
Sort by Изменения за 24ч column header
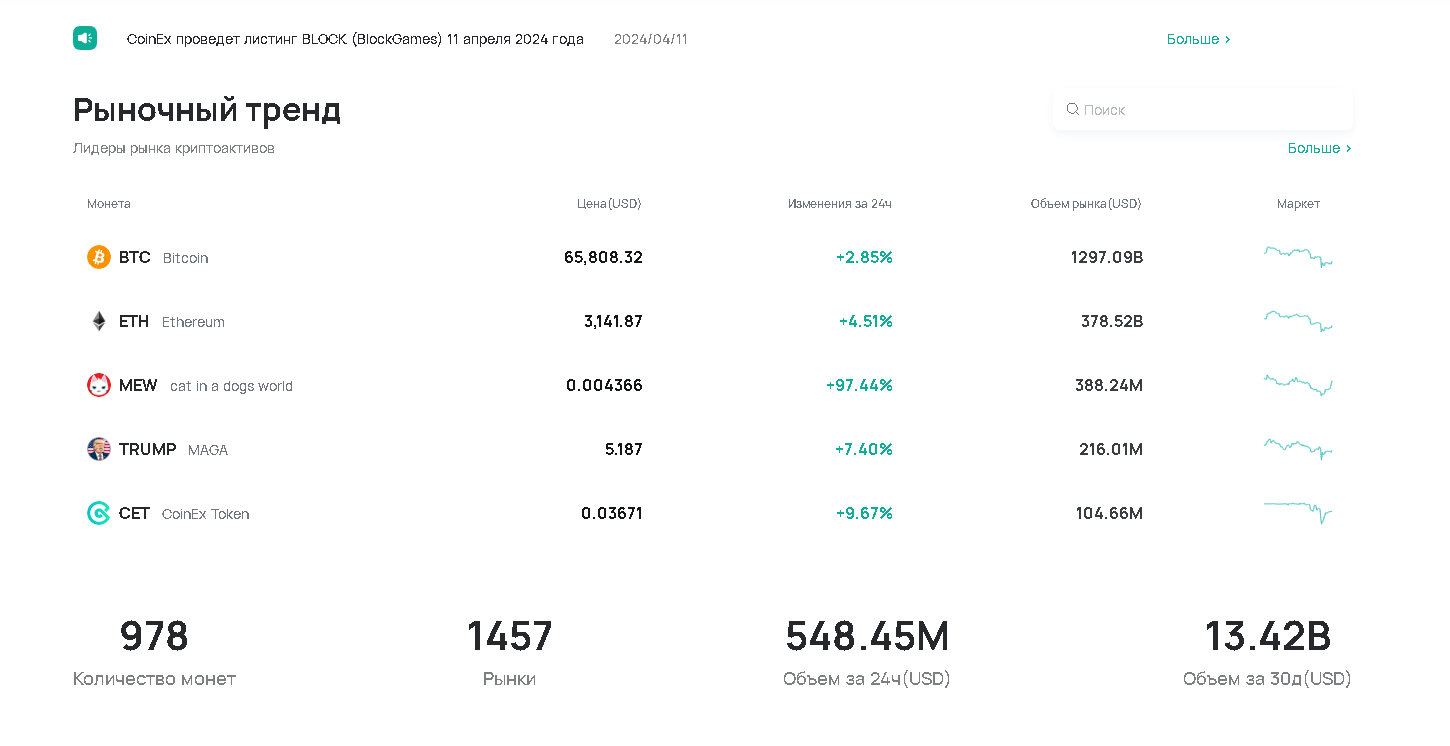coord(840,204)
